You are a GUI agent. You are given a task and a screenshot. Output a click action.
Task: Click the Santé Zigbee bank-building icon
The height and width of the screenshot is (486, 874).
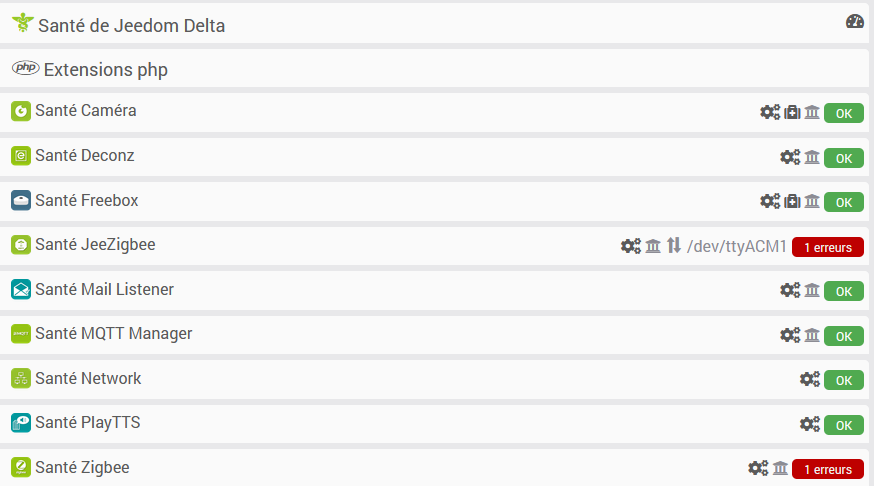pos(780,468)
